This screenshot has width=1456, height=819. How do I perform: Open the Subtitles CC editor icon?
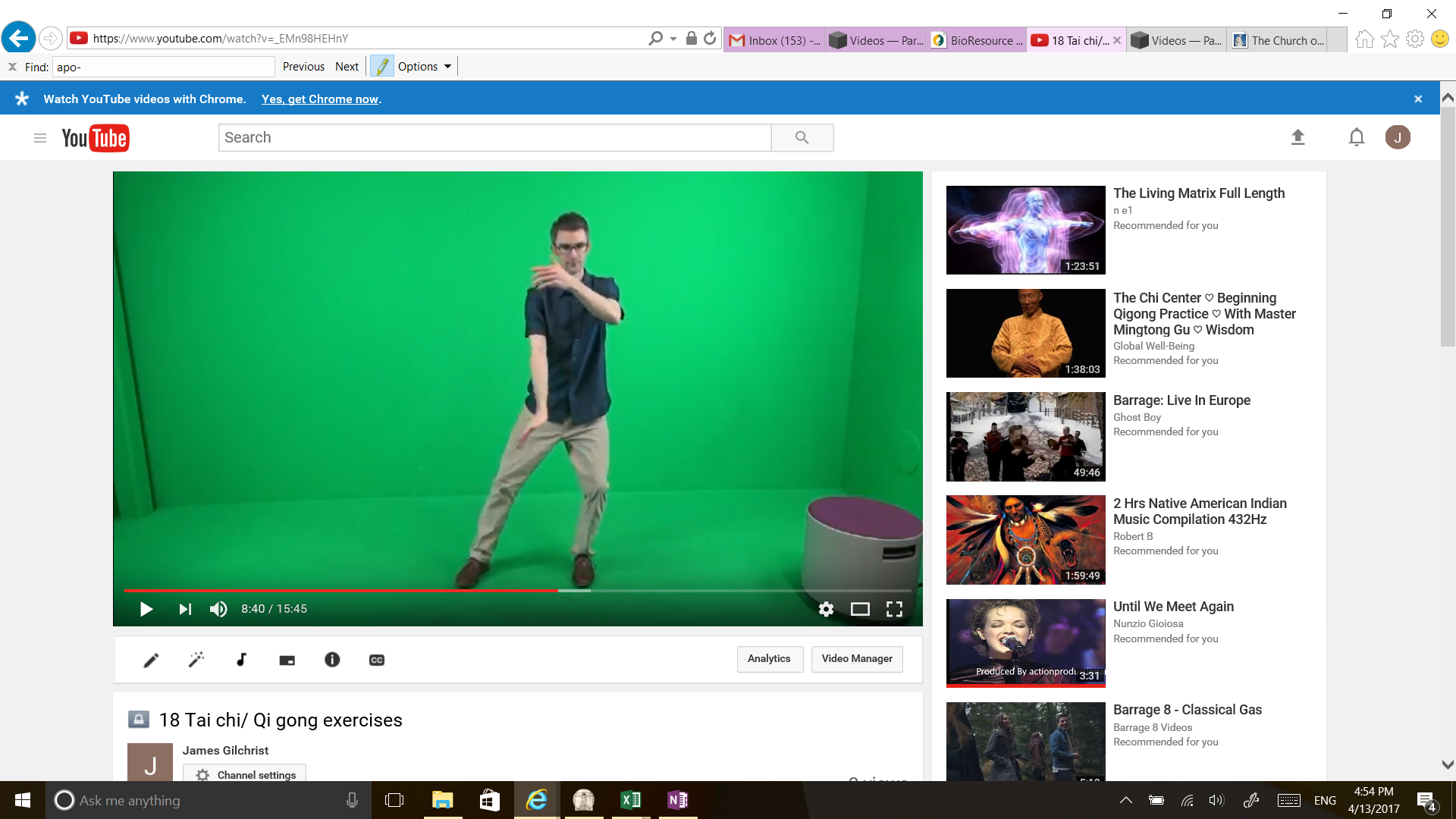[377, 660]
